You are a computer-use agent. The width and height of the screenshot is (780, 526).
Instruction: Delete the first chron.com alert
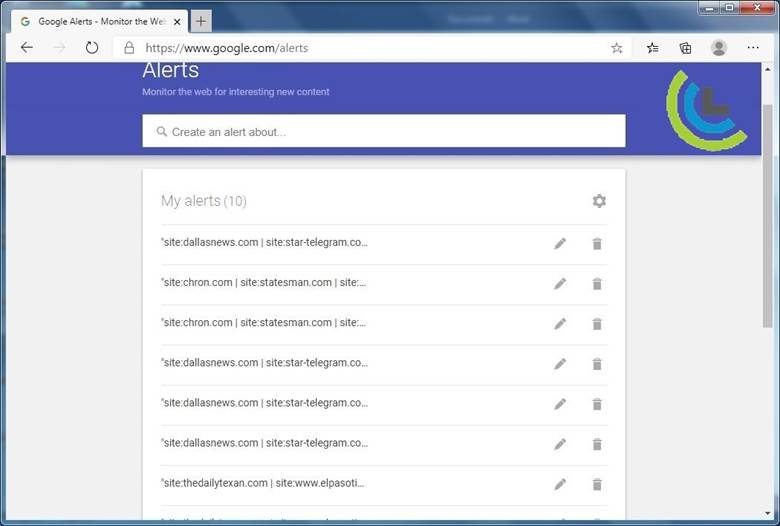[597, 284]
